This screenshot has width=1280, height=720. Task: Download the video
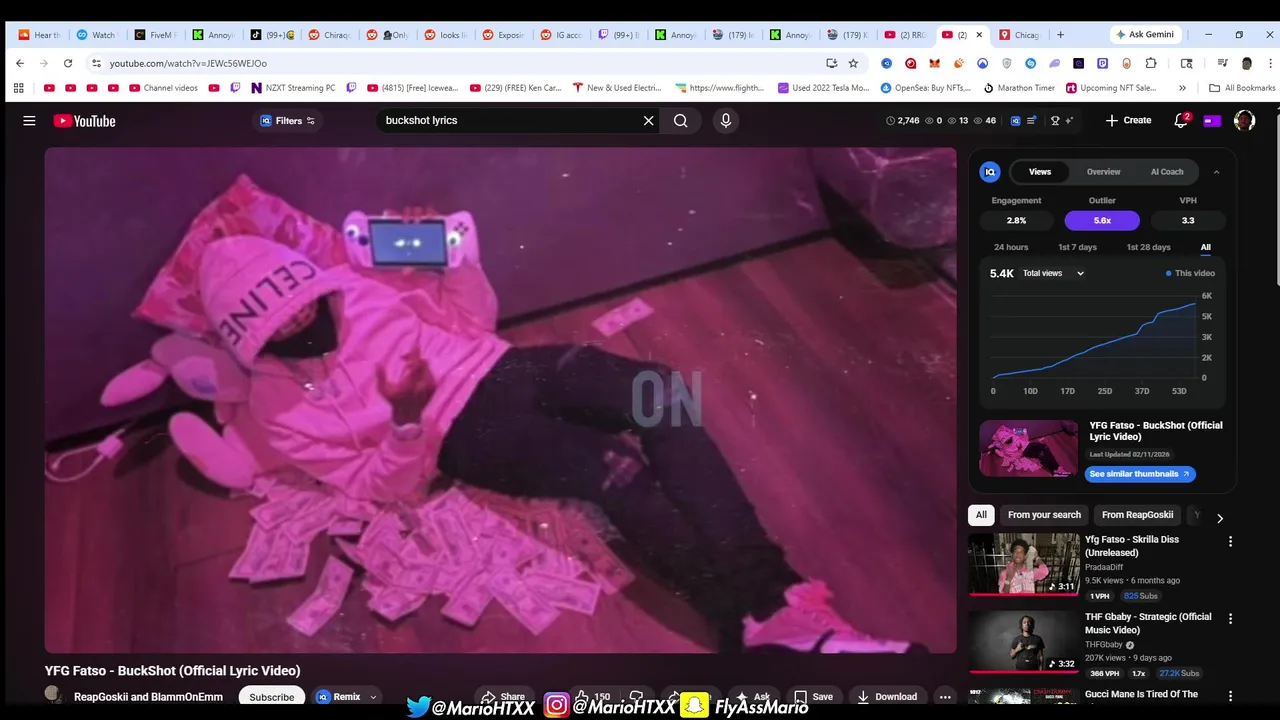coord(887,697)
